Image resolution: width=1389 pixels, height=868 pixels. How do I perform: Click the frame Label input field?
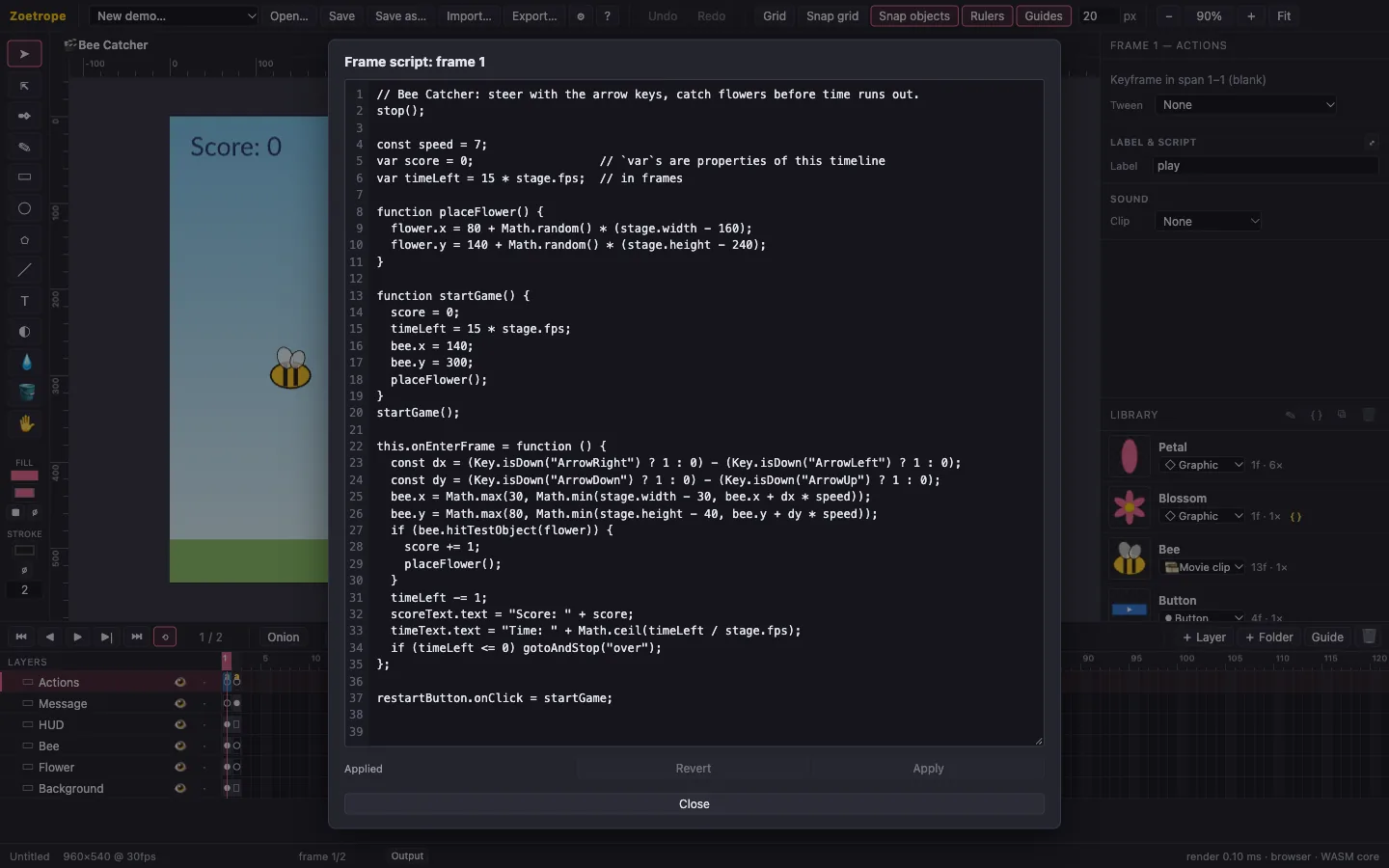coord(1266,166)
